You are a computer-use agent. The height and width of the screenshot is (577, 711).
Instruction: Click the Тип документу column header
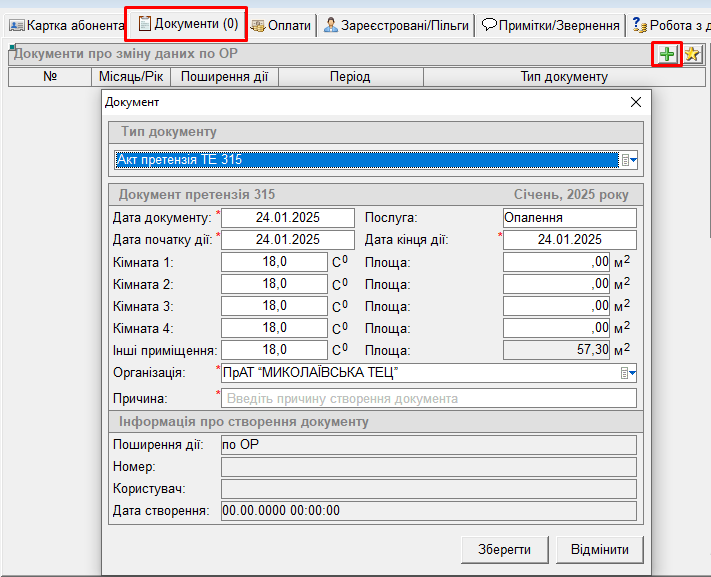click(563, 77)
